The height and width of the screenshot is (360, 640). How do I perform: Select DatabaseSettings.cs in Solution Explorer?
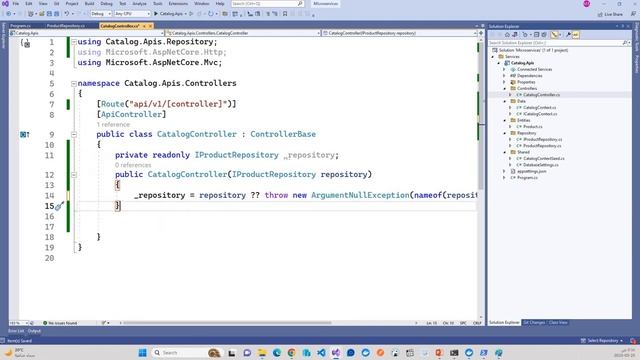pos(541,165)
